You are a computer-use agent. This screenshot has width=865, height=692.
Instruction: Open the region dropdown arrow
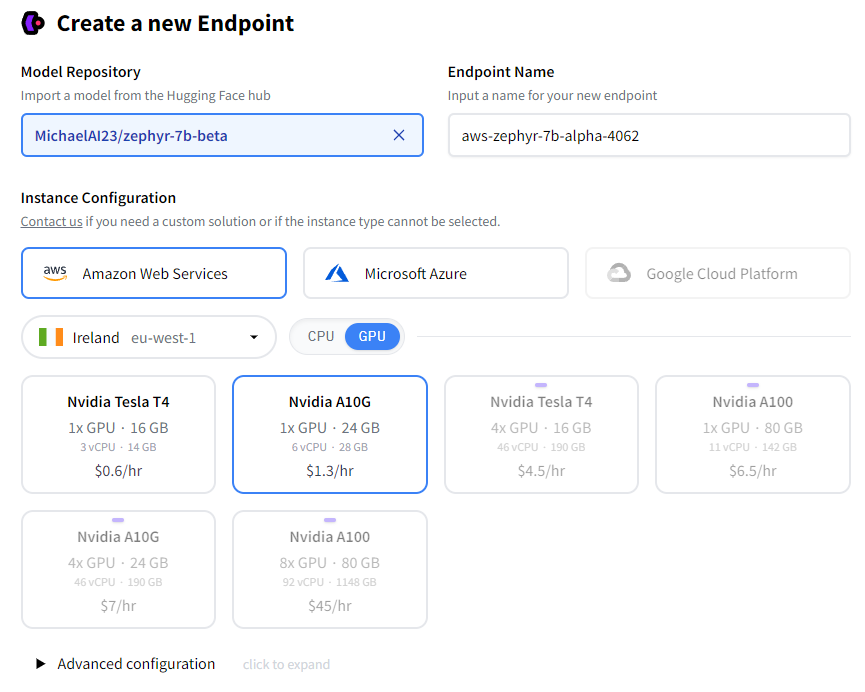click(254, 337)
